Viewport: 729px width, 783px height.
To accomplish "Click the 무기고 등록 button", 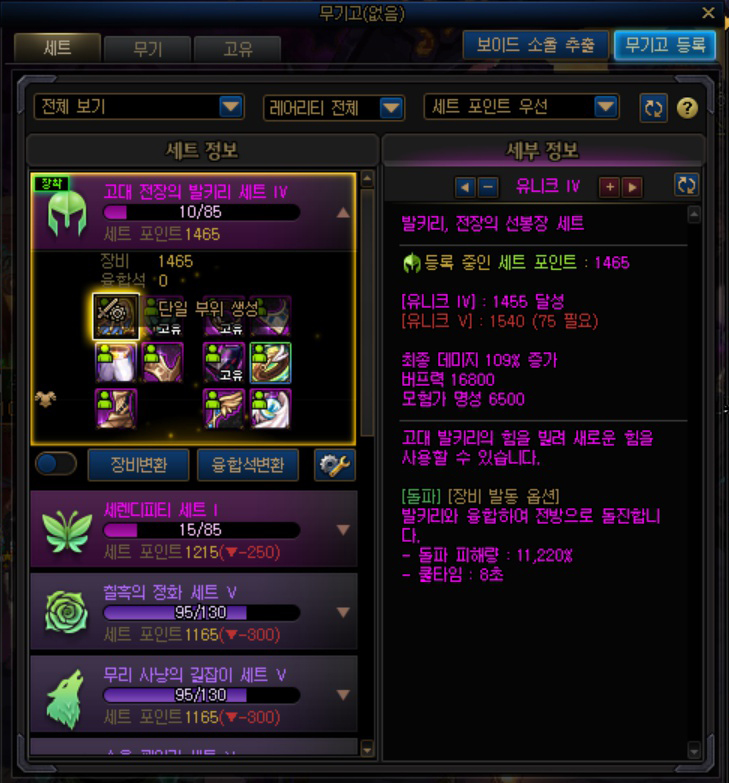I will (x=665, y=45).
